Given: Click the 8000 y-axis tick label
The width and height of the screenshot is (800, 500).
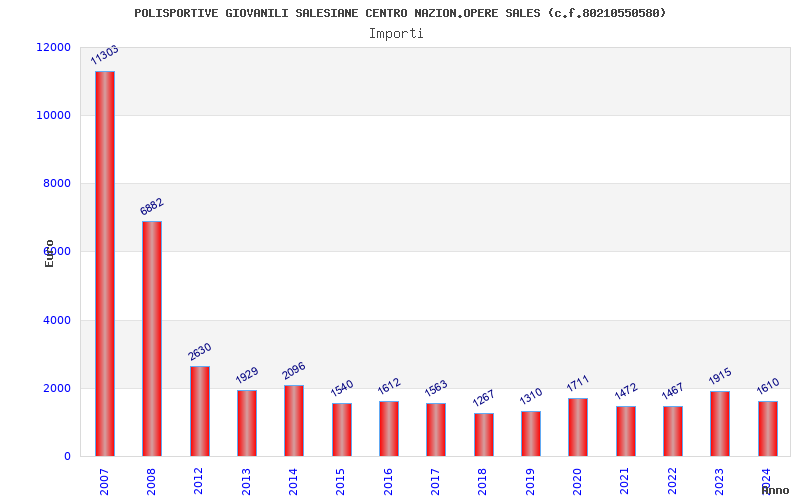Looking at the screenshot, I should 57,183.
